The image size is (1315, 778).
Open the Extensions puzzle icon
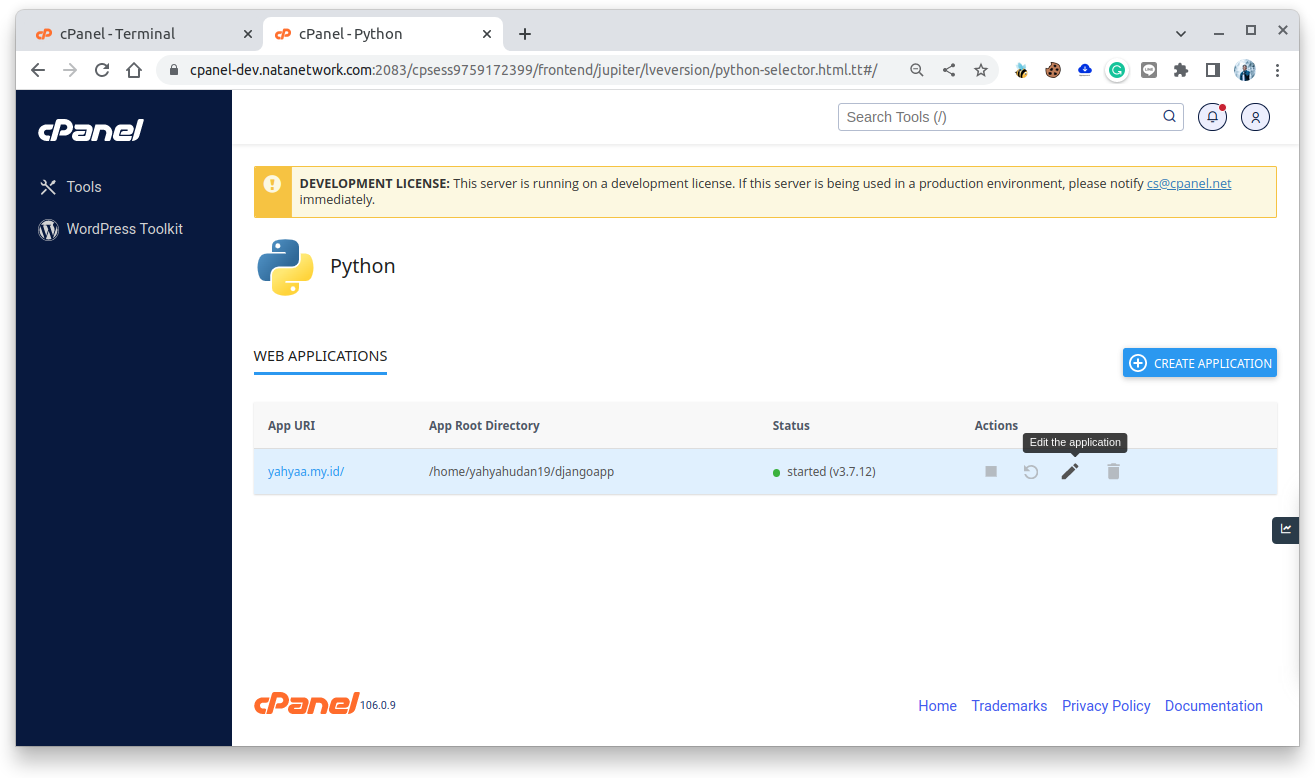click(1181, 70)
